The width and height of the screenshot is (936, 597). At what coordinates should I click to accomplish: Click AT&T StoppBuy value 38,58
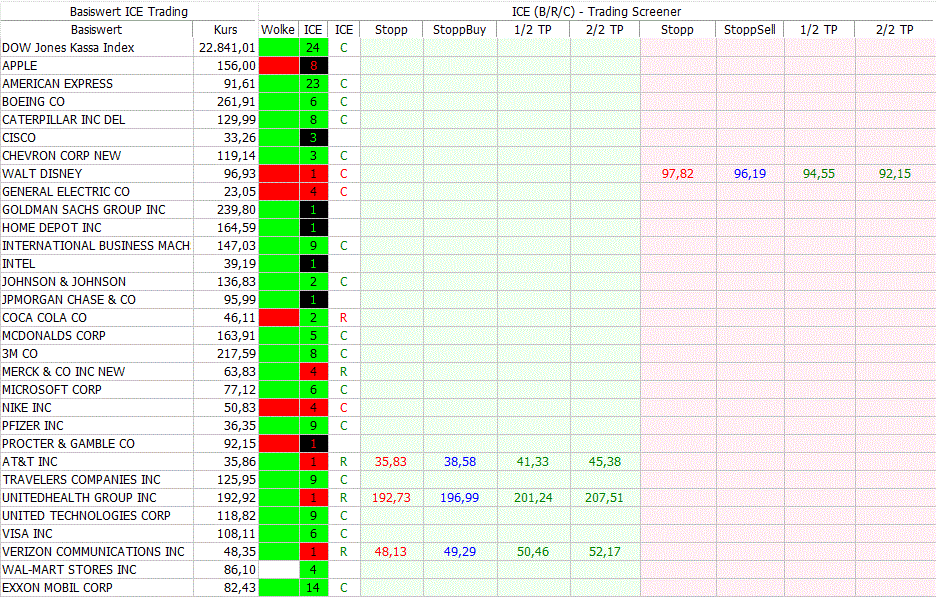[459, 462]
